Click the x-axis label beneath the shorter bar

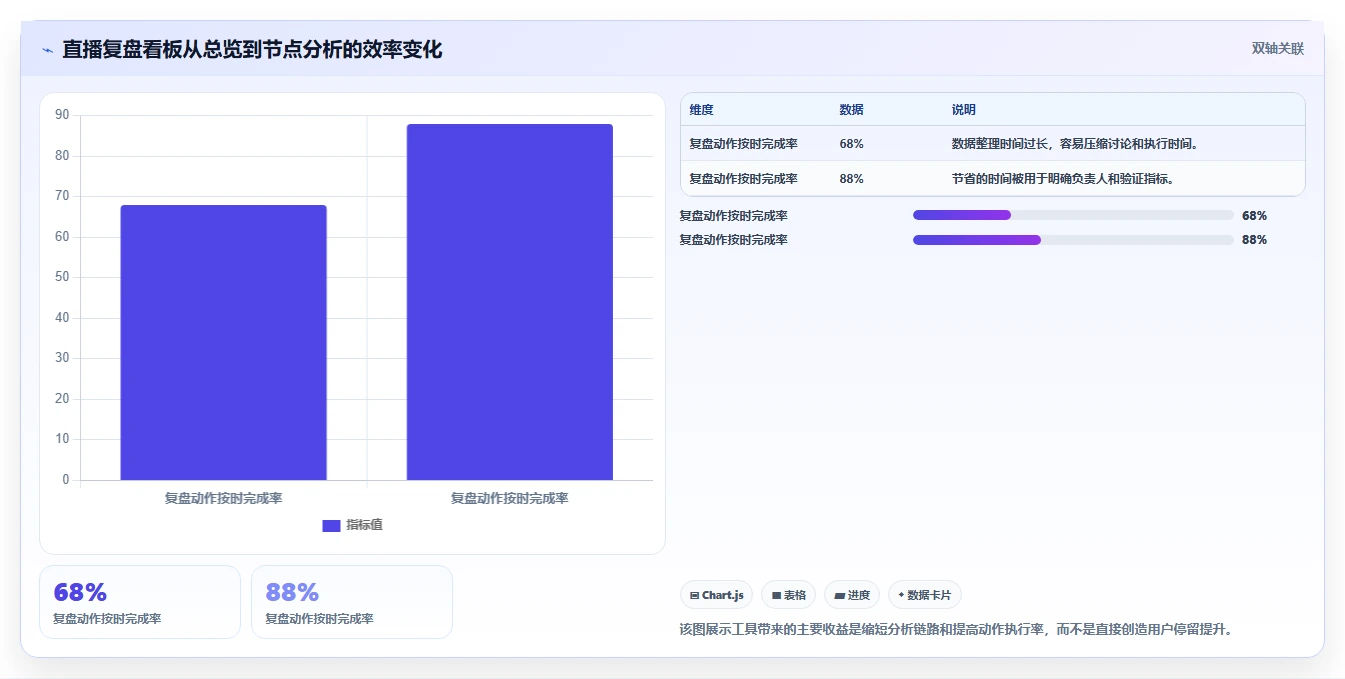[224, 498]
